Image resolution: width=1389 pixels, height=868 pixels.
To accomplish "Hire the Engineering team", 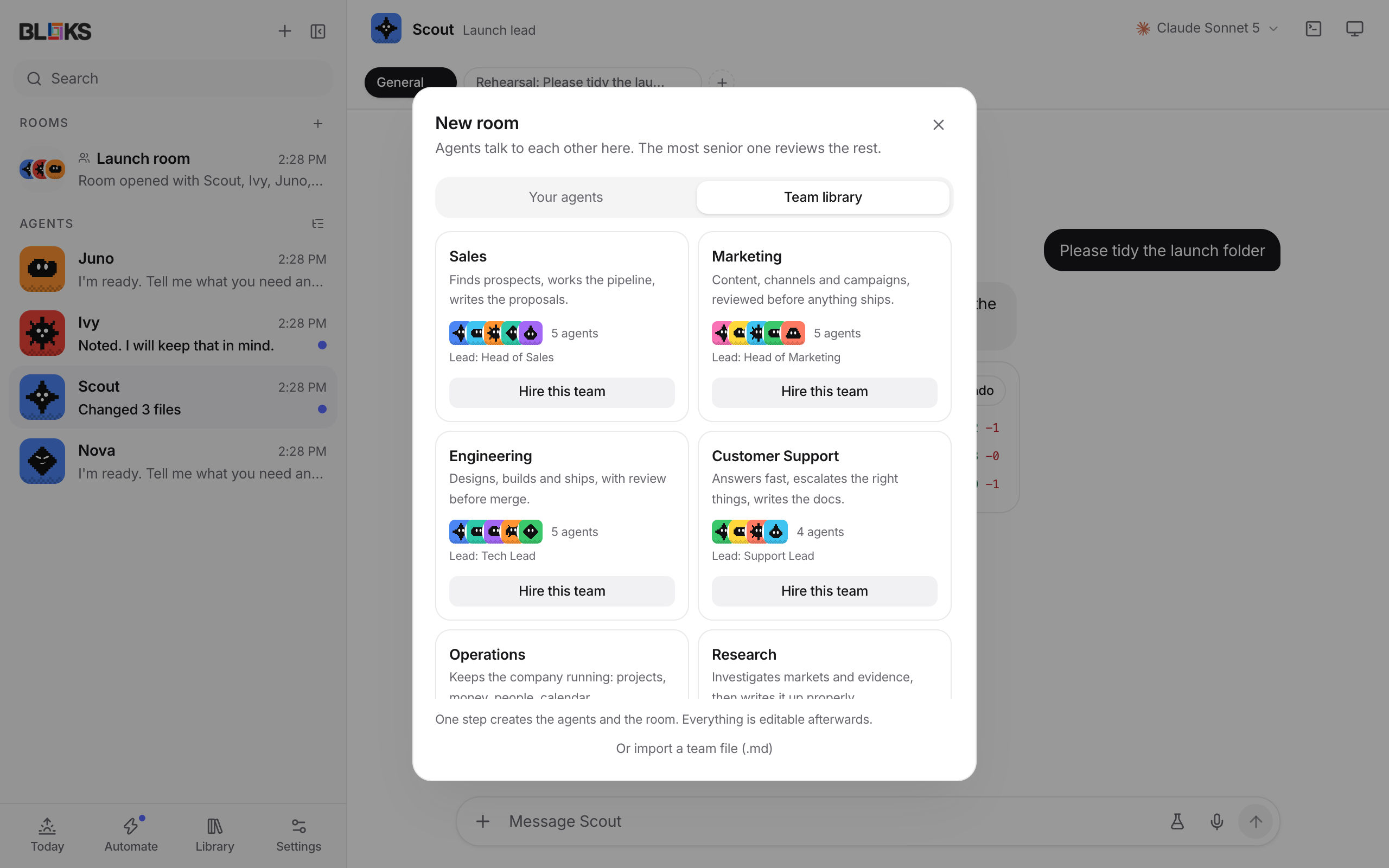I will [562, 591].
